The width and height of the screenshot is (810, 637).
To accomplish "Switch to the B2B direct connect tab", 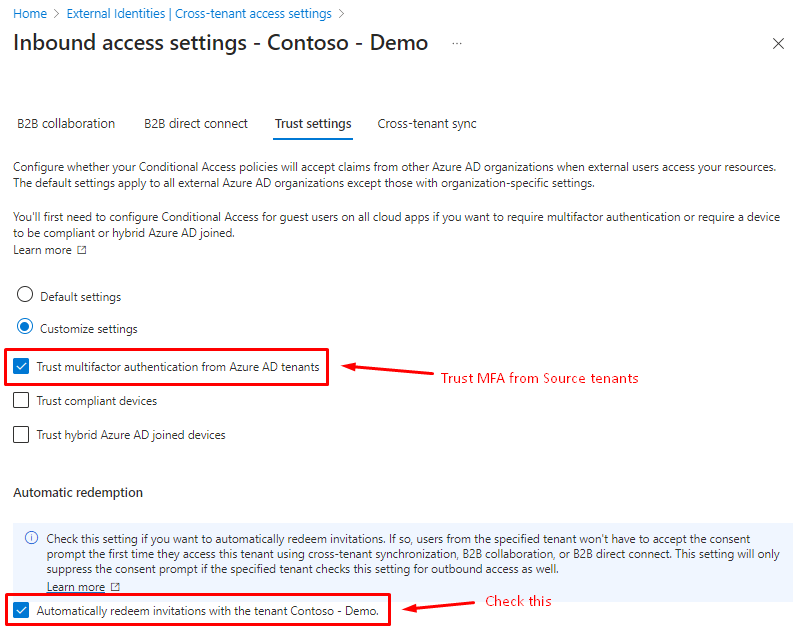I will point(196,124).
